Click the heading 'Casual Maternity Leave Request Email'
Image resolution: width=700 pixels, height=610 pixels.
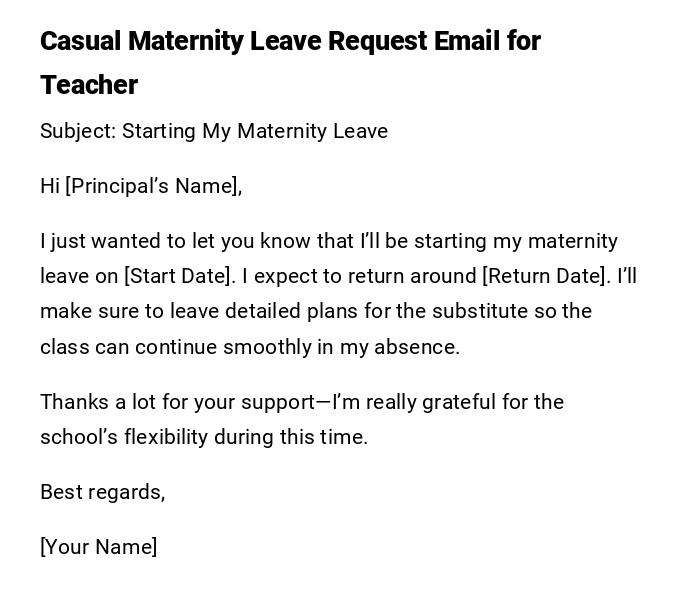(x=290, y=41)
